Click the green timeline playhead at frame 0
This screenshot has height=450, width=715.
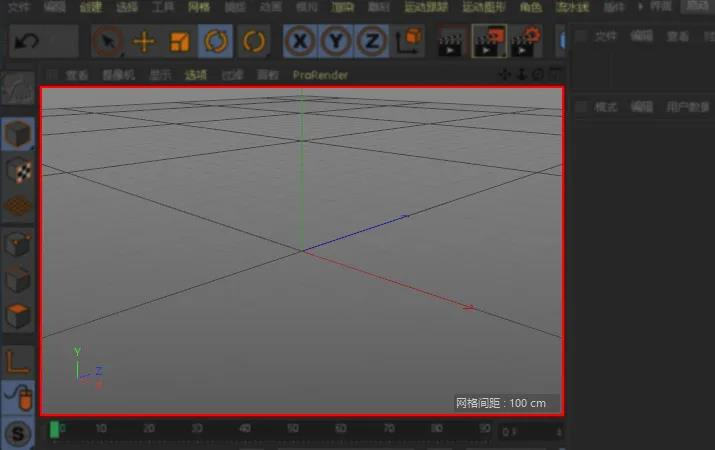point(54,429)
